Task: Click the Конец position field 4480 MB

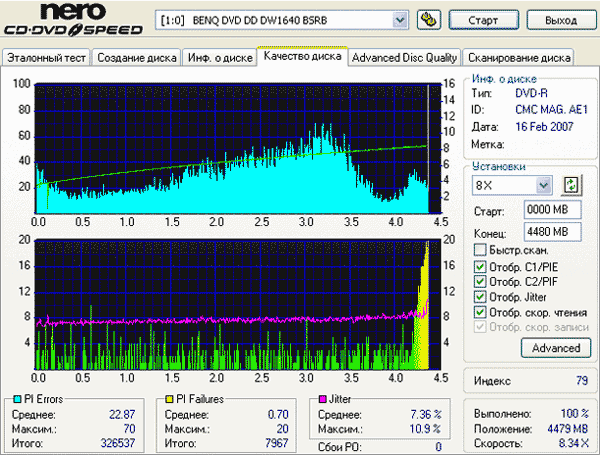Action: (553, 232)
